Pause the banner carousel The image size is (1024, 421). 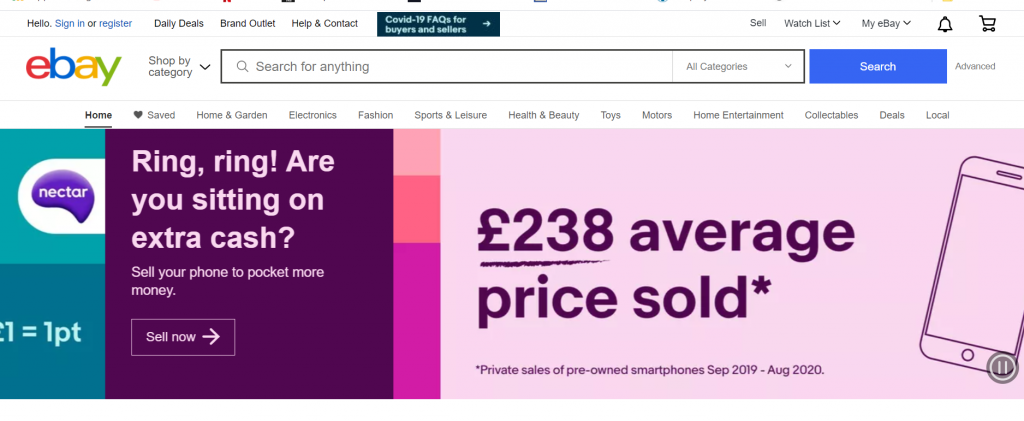(1002, 367)
